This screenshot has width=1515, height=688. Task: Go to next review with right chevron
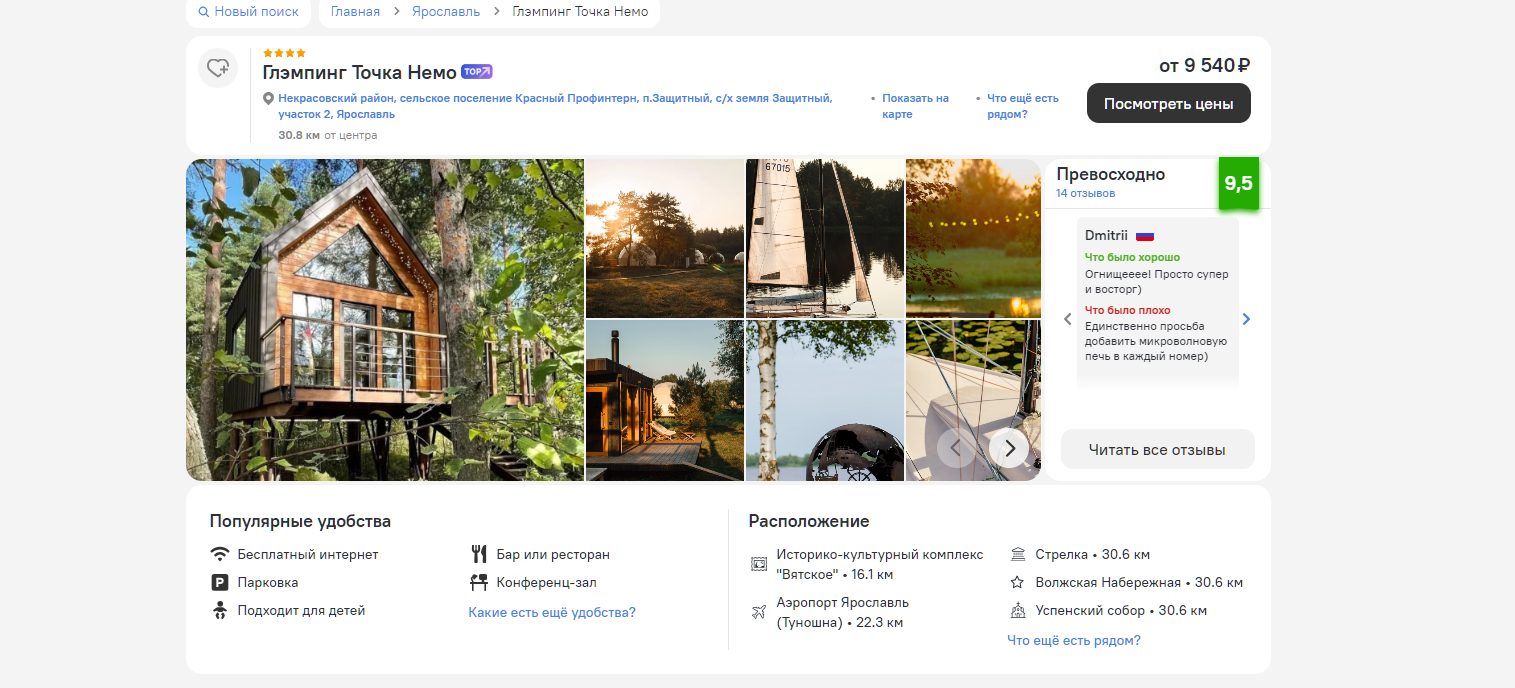[1246, 319]
